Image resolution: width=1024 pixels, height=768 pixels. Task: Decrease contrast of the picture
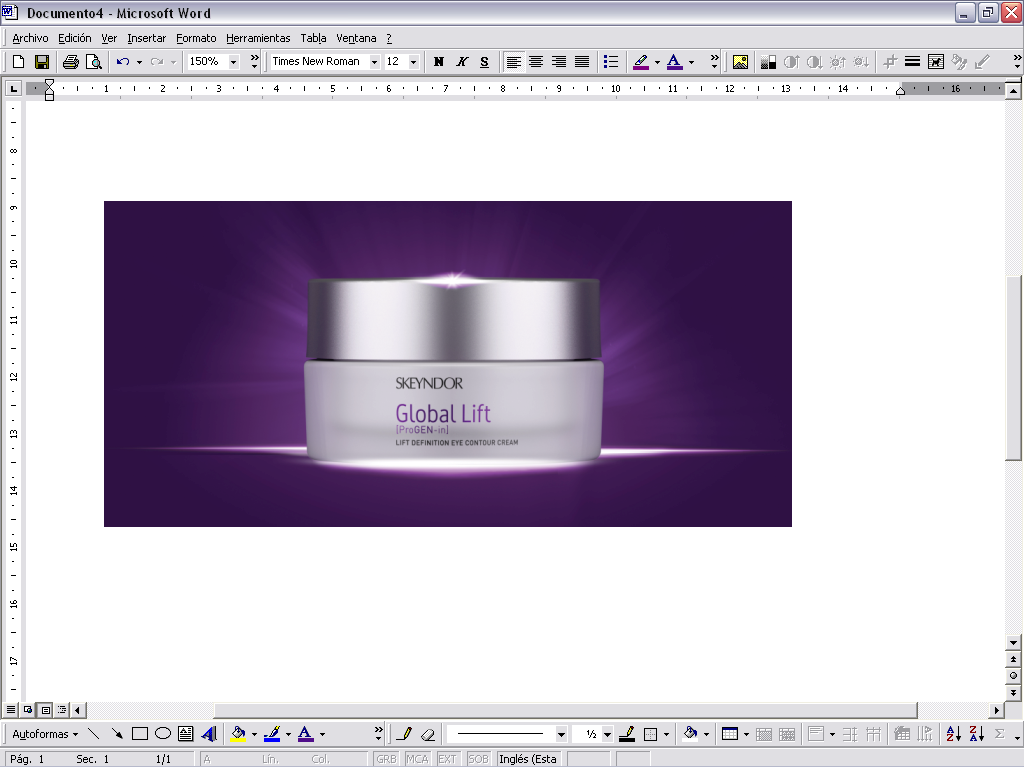point(814,61)
